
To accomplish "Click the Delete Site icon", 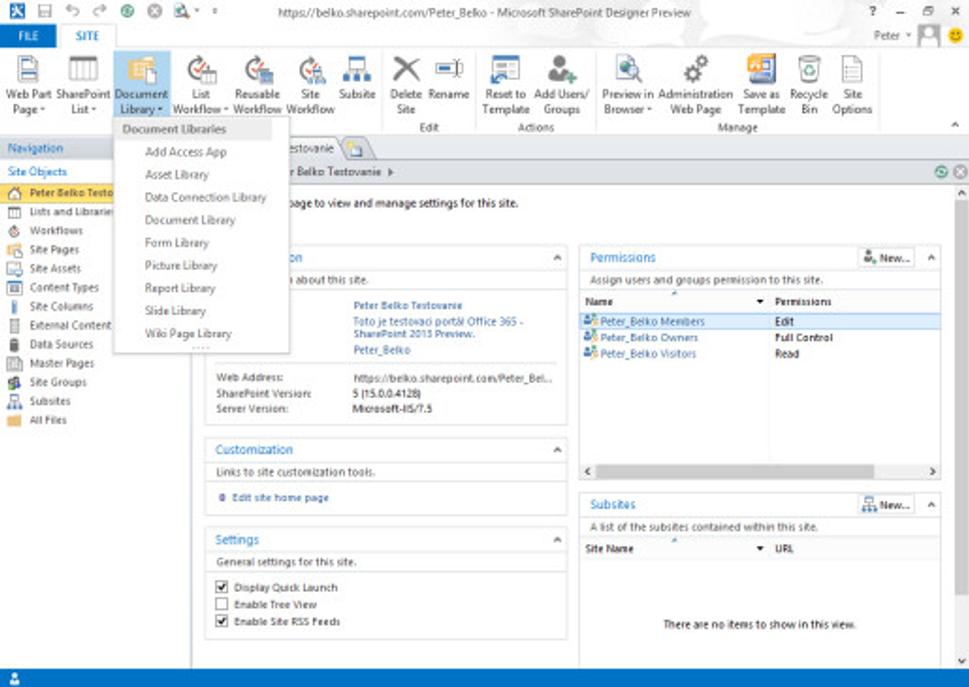I will (x=406, y=69).
